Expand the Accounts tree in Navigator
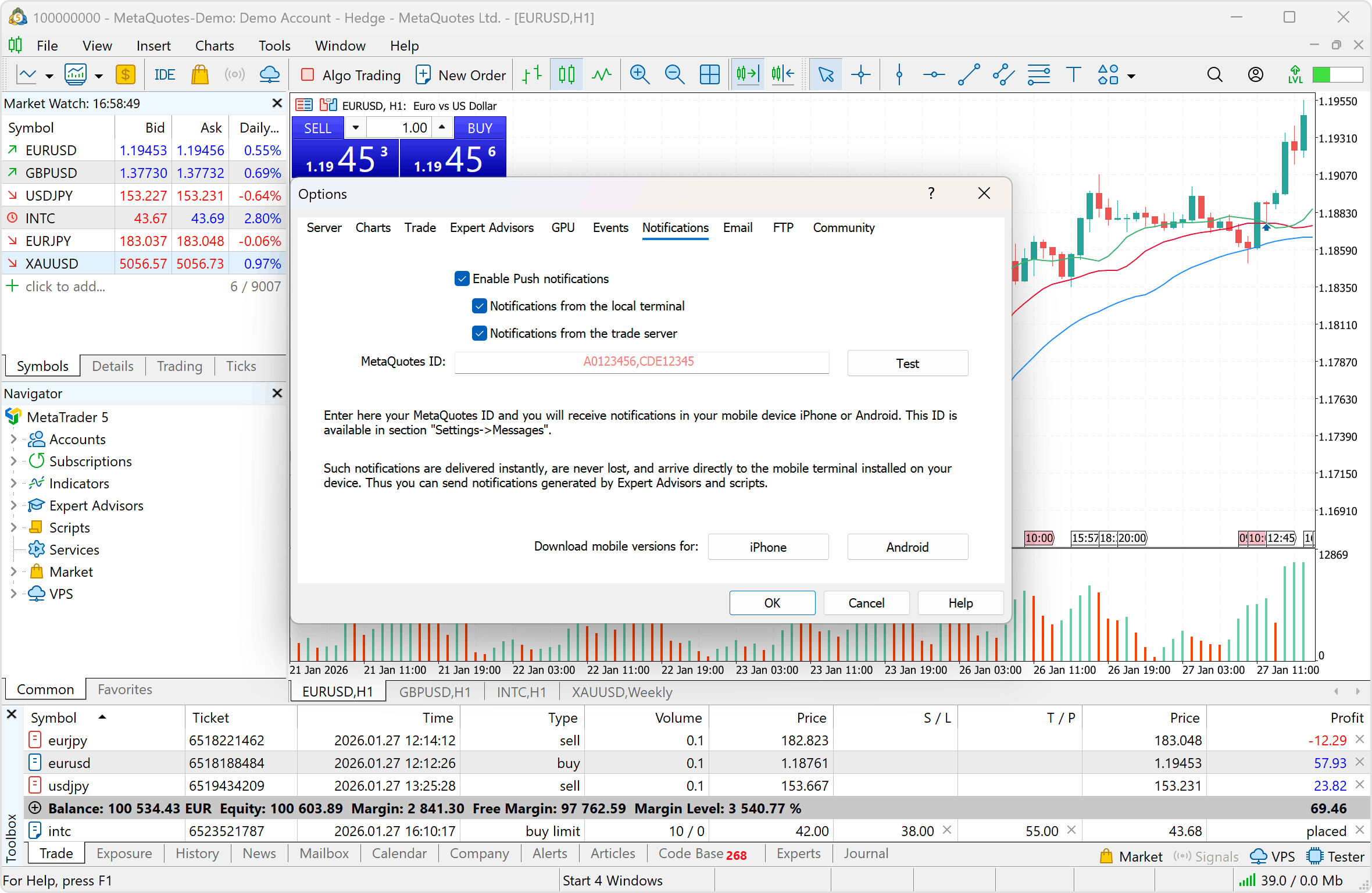 (14, 439)
